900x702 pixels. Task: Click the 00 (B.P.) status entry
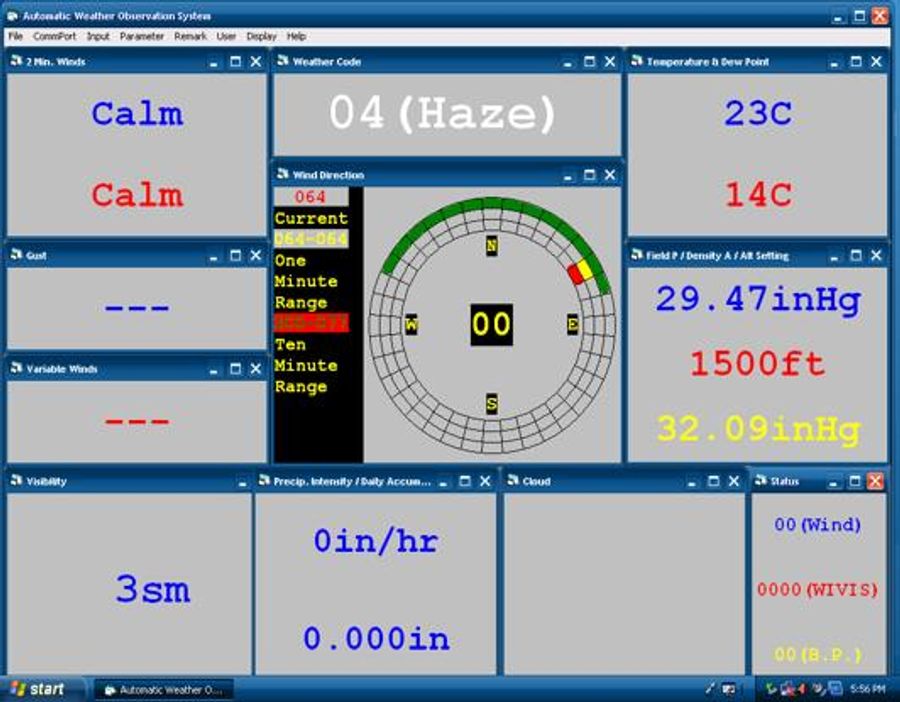(x=817, y=654)
